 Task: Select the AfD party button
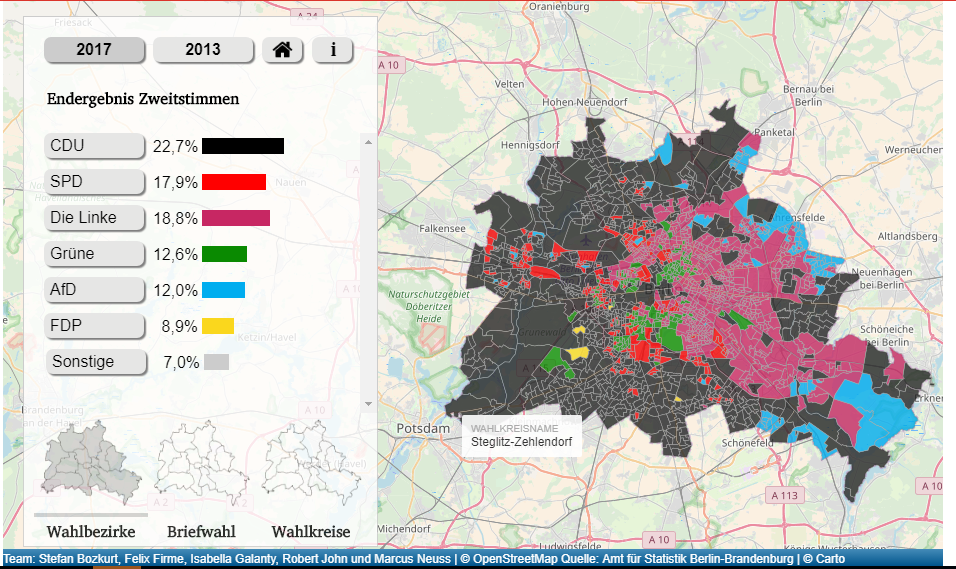96,290
